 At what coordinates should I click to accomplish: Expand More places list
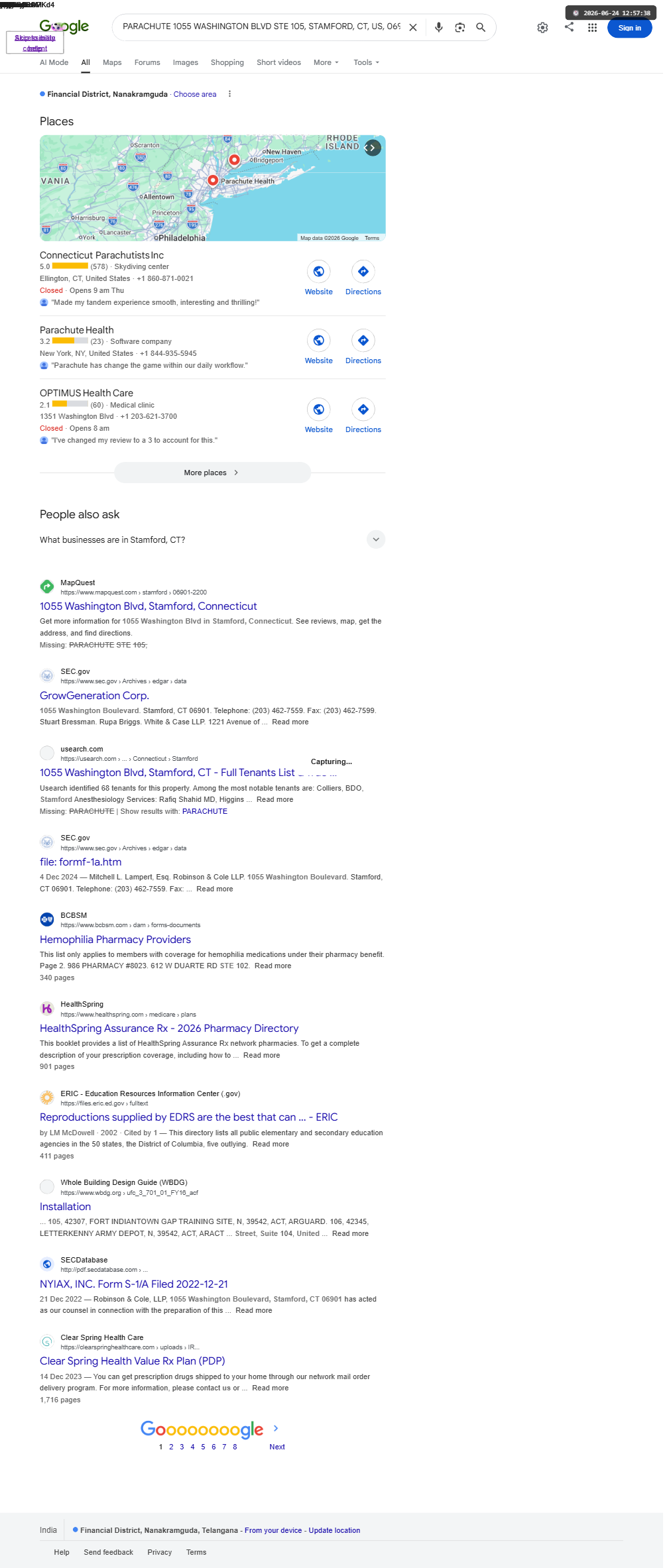click(x=212, y=473)
